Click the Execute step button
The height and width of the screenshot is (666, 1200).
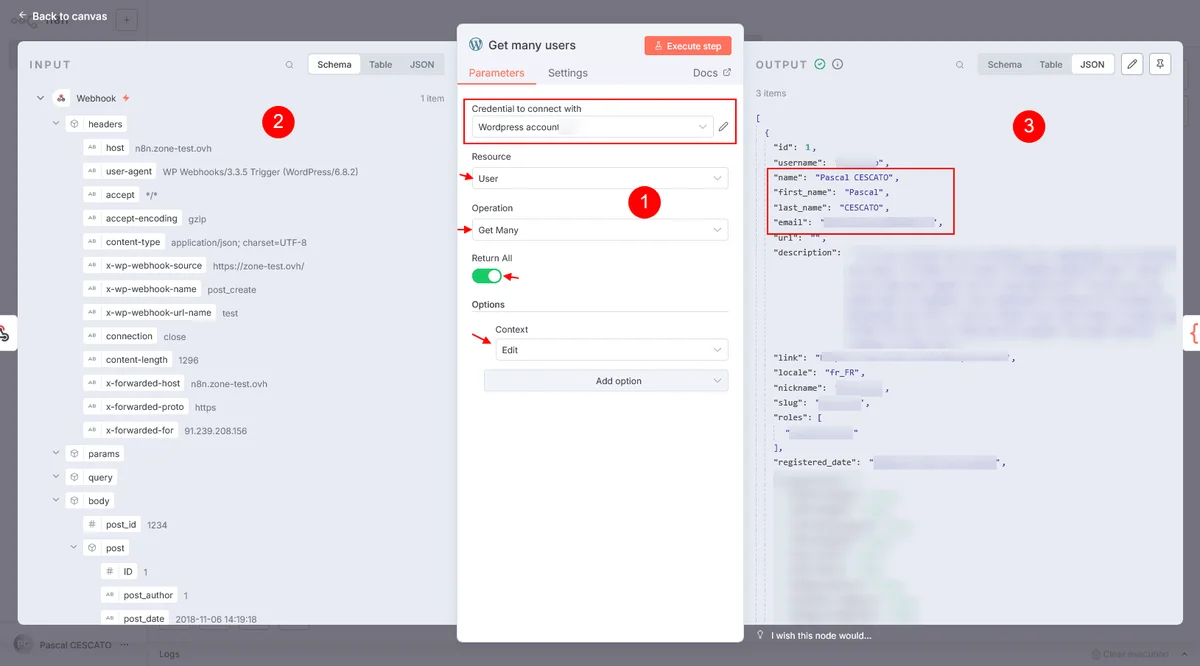688,46
